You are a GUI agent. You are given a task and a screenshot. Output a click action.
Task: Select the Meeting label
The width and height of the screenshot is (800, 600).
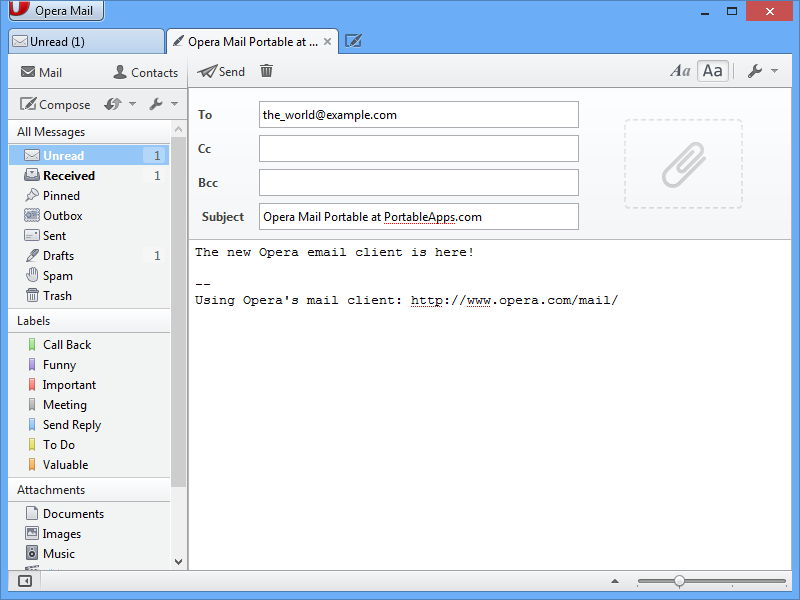89,405
